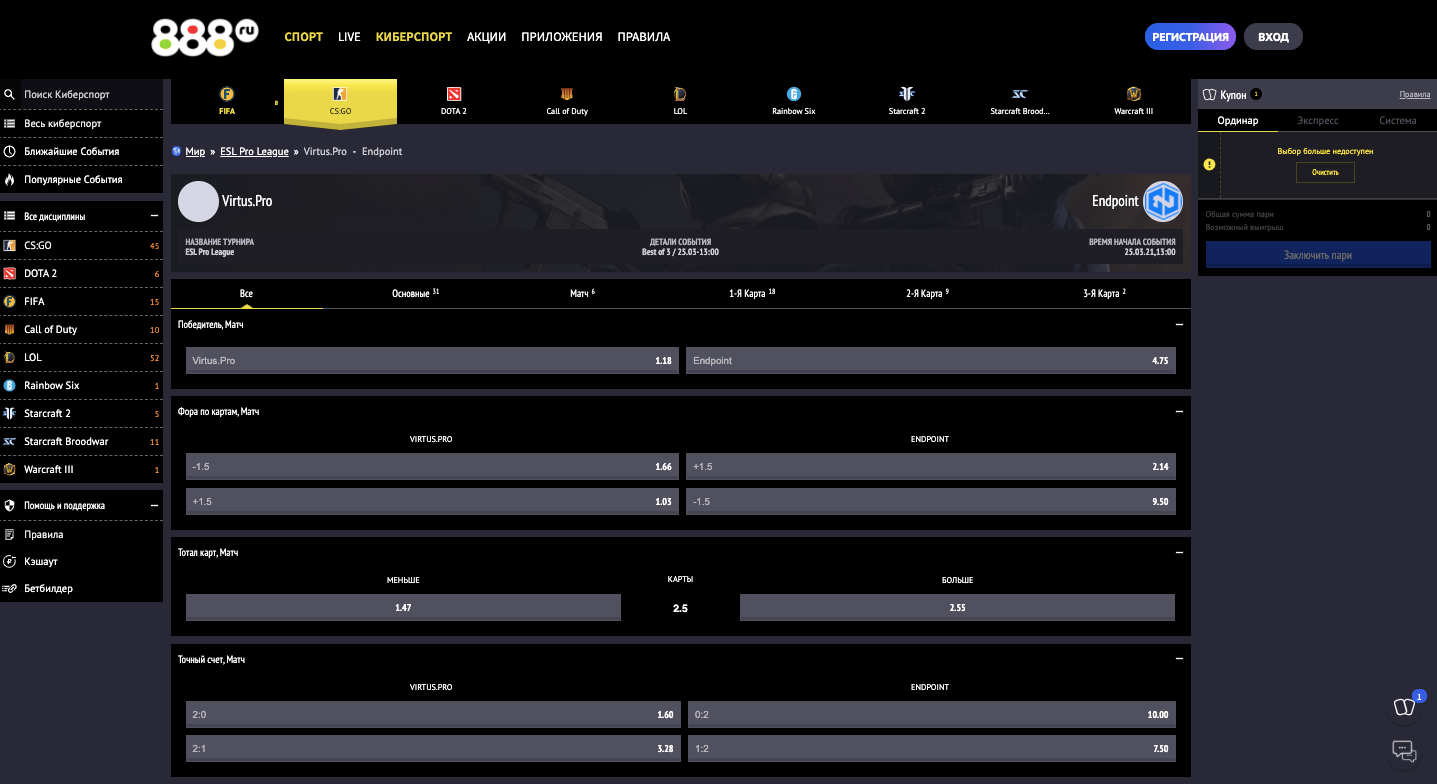Click the LOL icon in sidebar list
This screenshot has width=1437, height=784.
[10, 357]
